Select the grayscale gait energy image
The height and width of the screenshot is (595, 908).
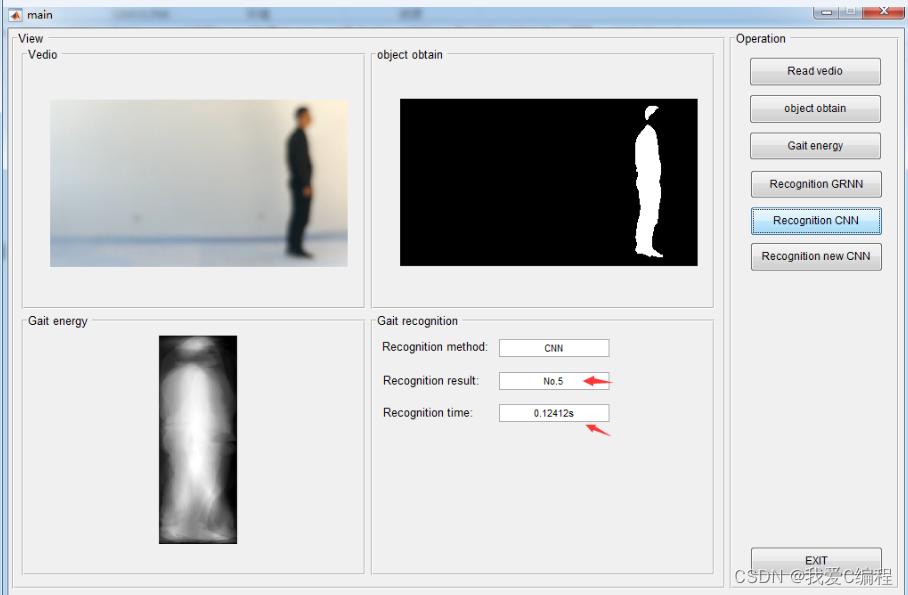[x=198, y=439]
